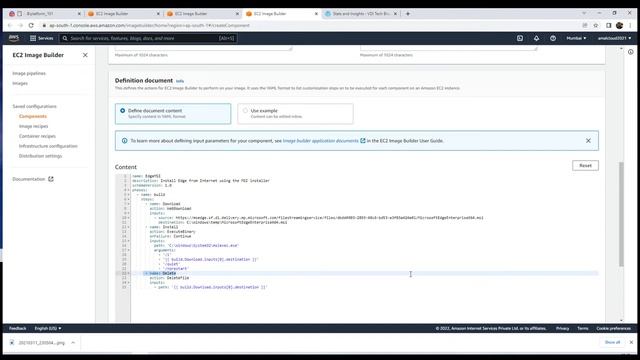Viewport: 640px width, 360px height.
Task: Open Image pipelines in the side navigation
Action: tap(29, 73)
